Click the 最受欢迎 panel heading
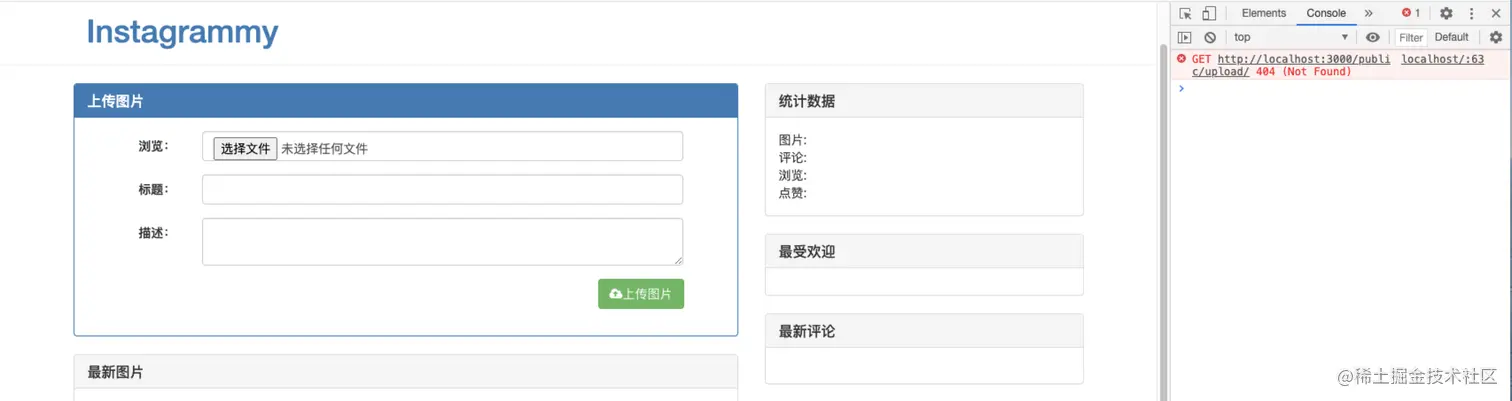Viewport: 1512px width, 401px height. [924, 252]
